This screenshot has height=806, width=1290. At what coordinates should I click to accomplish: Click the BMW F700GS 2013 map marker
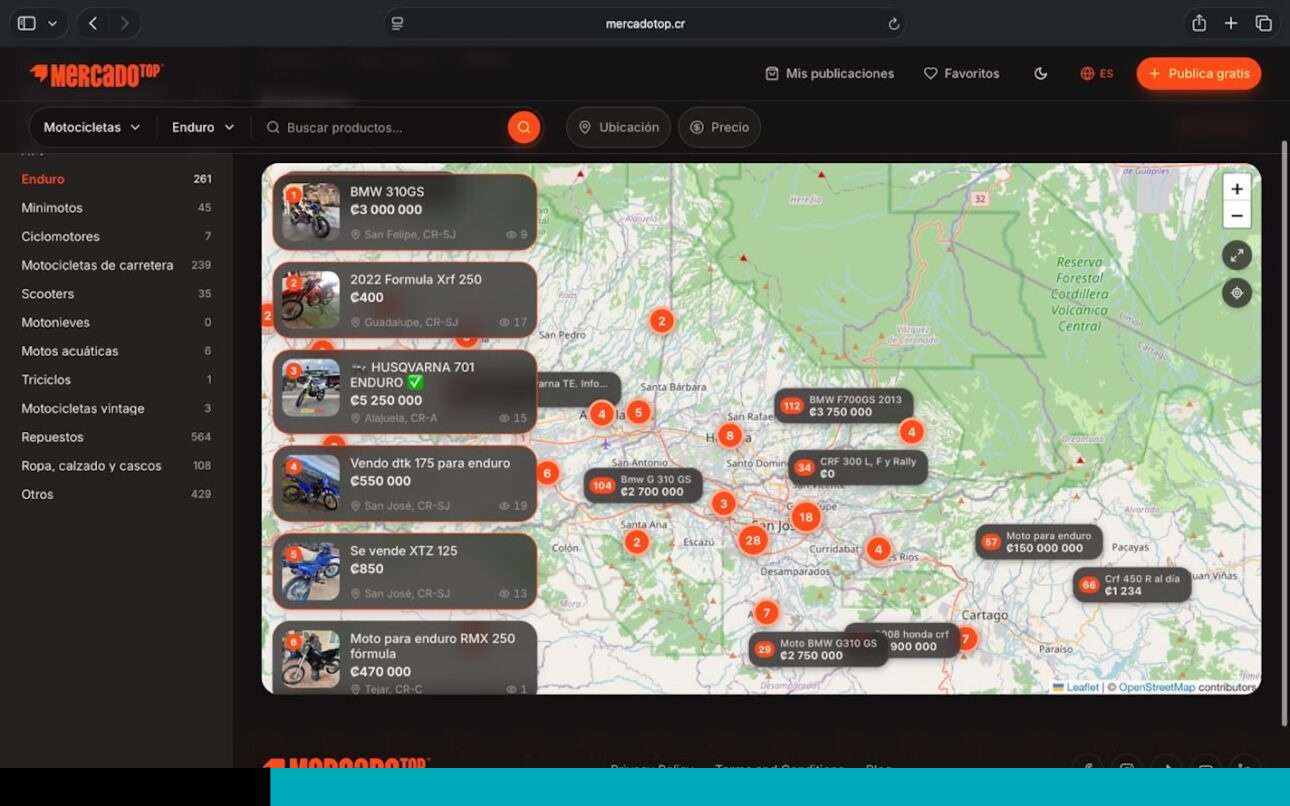pyautogui.click(x=844, y=405)
